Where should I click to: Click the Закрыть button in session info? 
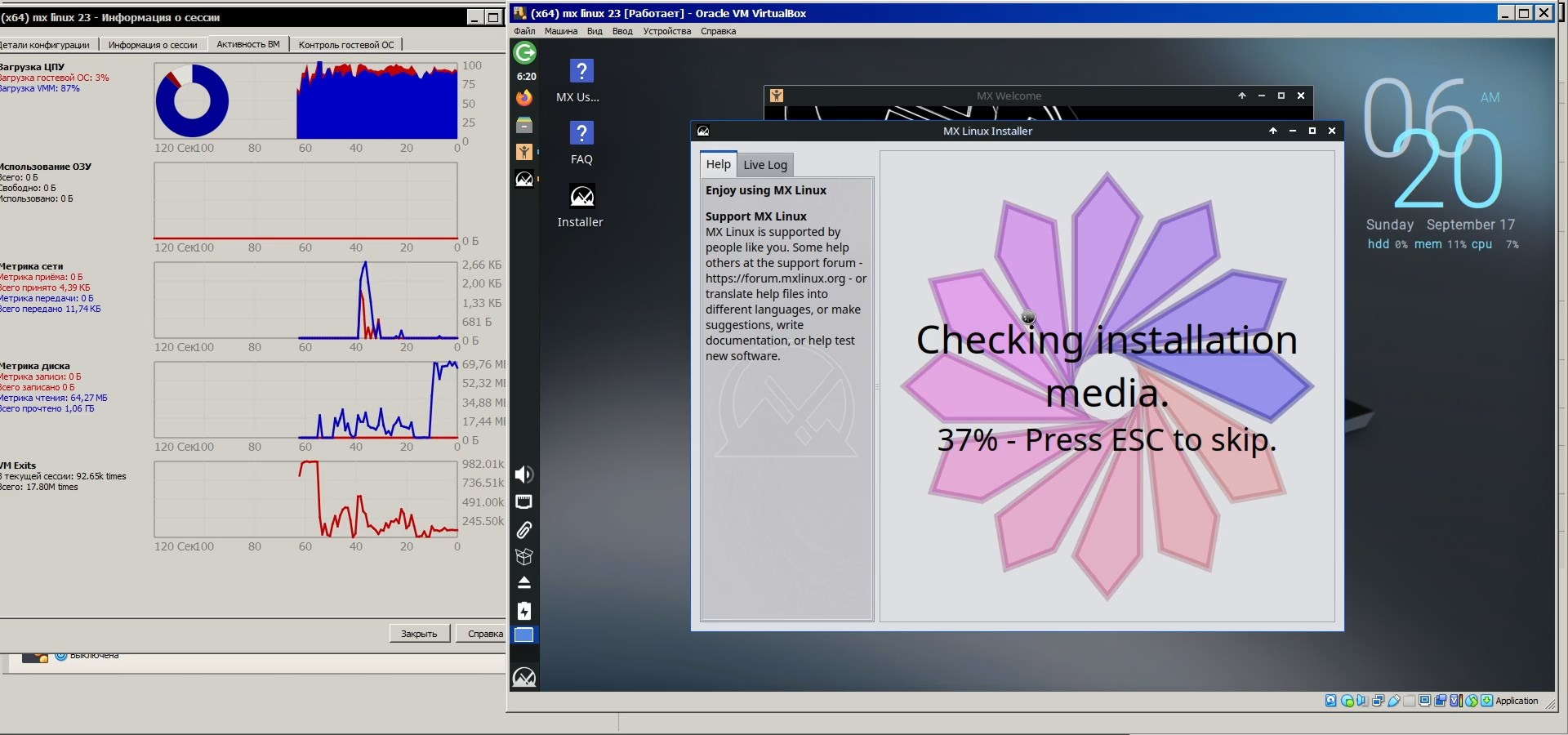419,634
